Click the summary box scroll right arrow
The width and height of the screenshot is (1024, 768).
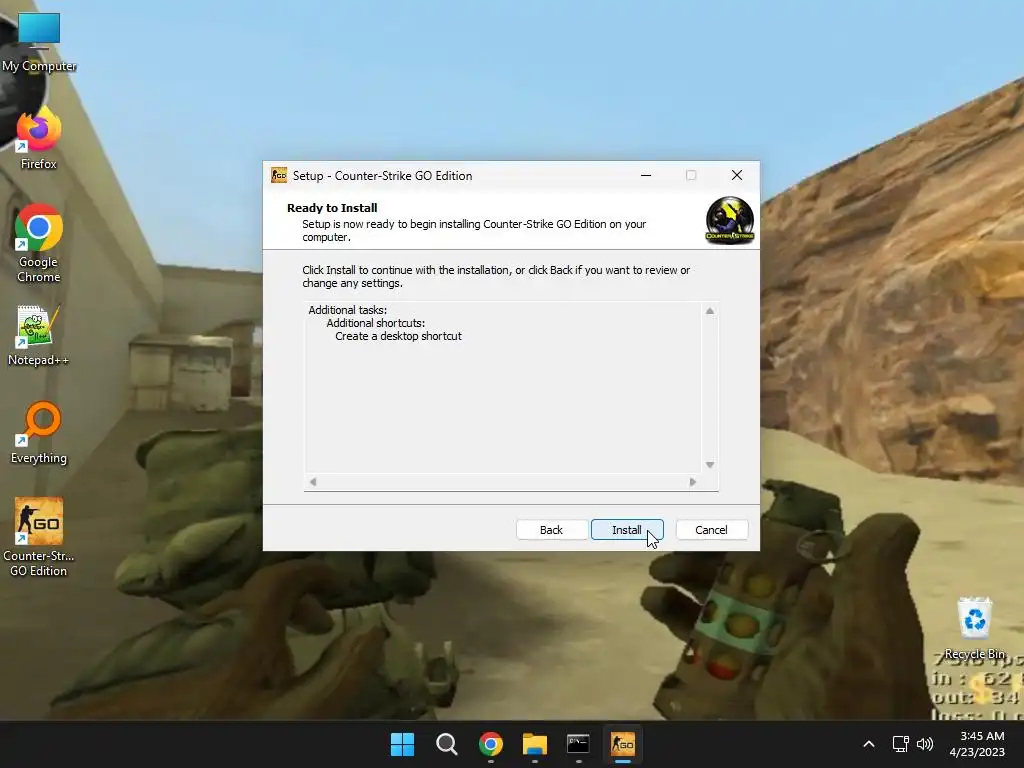tap(693, 482)
